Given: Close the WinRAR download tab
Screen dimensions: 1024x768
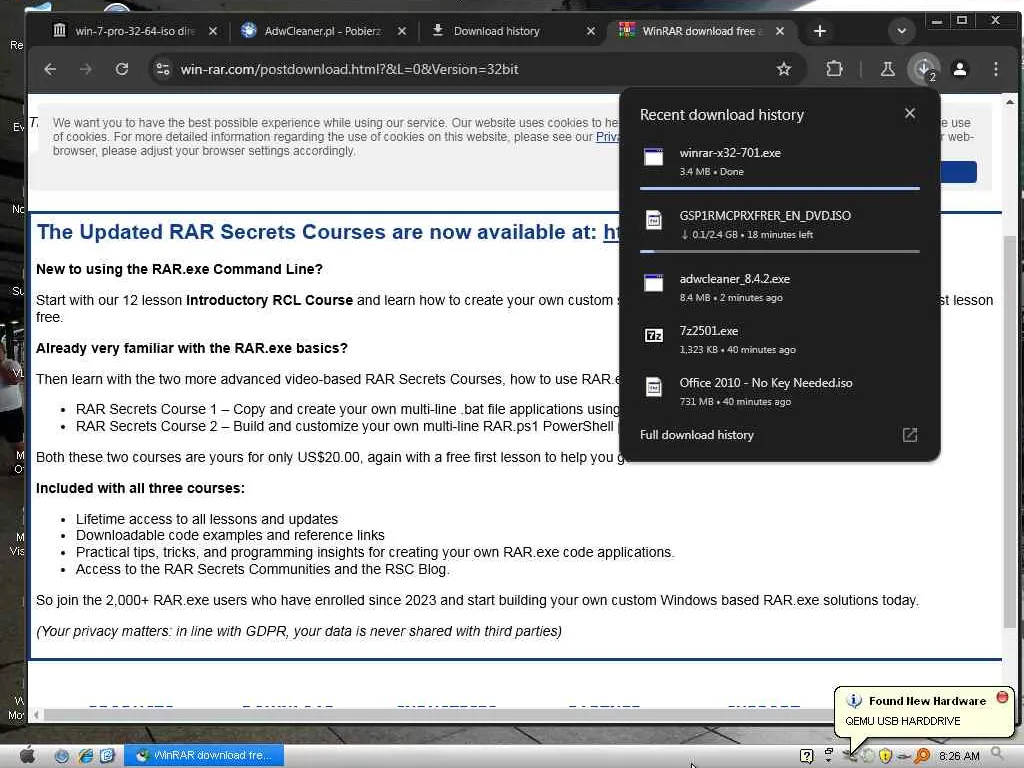Looking at the screenshot, I should pos(779,31).
